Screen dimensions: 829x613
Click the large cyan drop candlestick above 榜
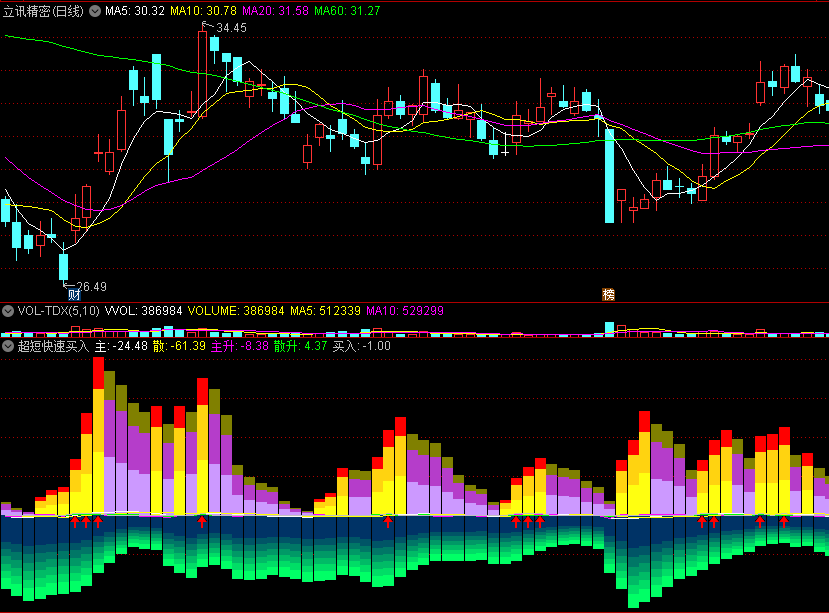[609, 176]
